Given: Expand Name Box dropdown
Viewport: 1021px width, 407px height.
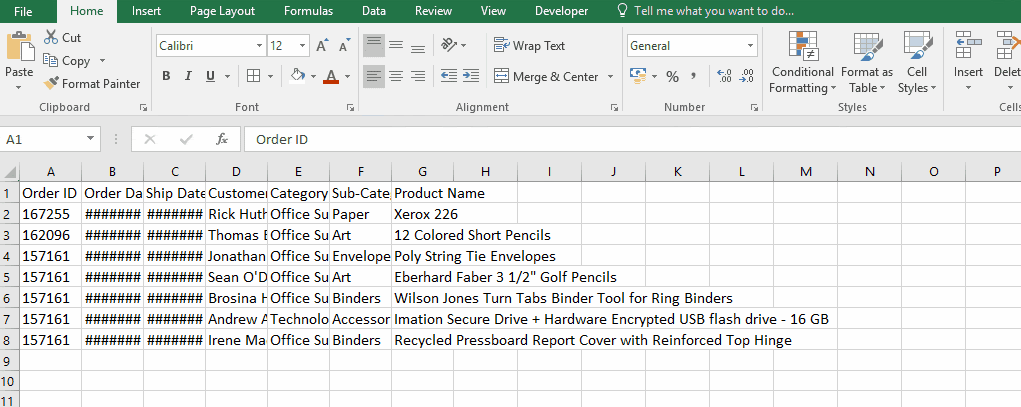Looking at the screenshot, I should pos(90,139).
